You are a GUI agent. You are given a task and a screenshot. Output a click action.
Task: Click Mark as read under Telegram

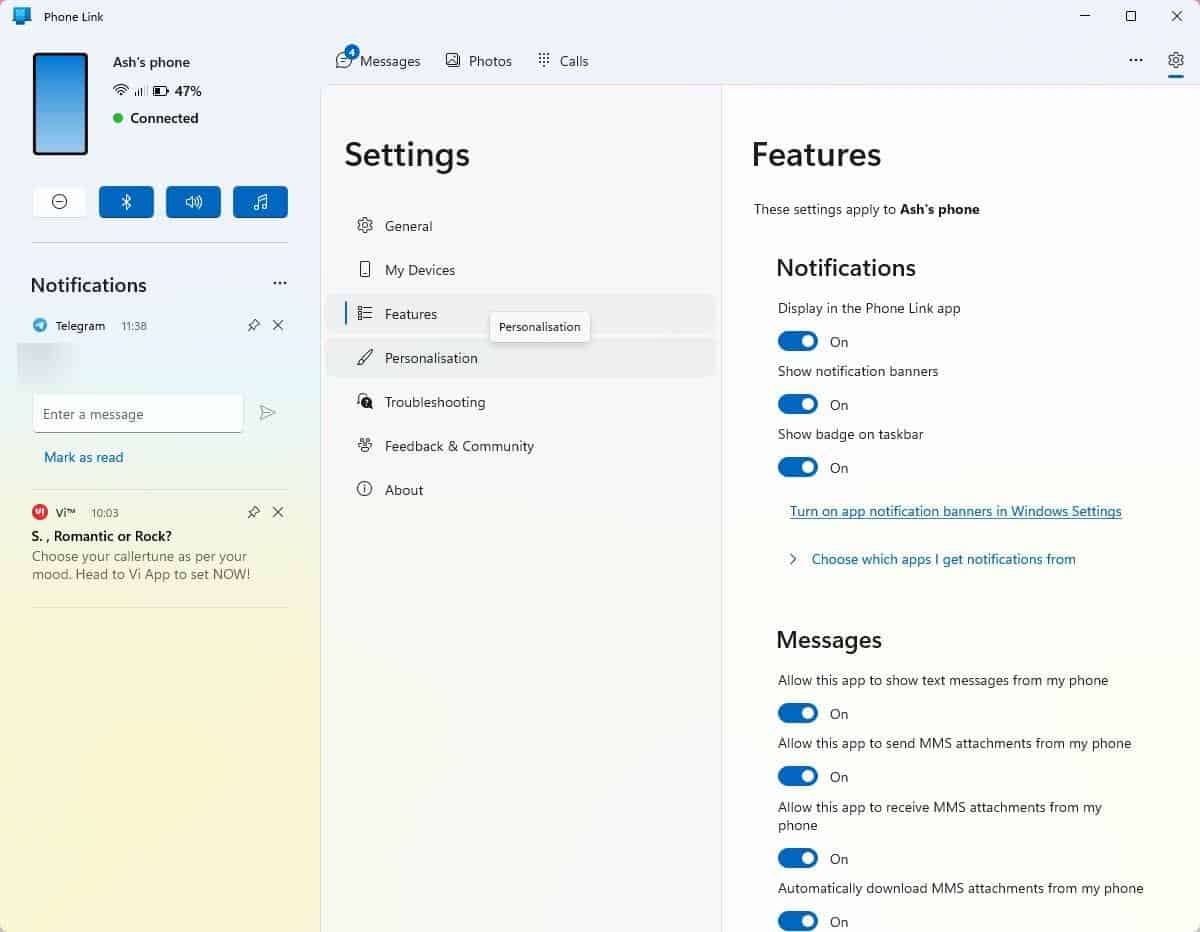[84, 457]
